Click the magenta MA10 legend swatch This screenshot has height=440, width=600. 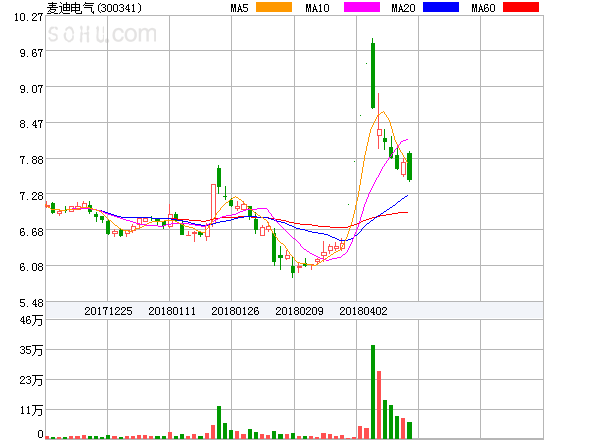point(362,7)
